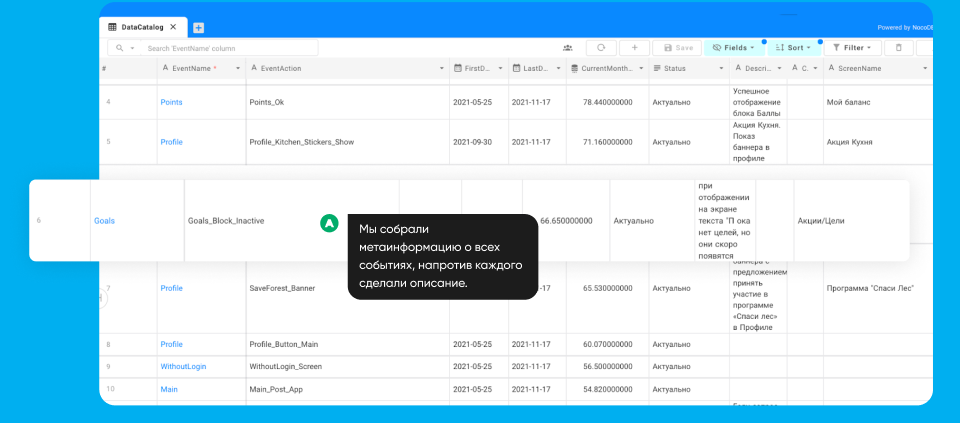Image resolution: width=960 pixels, height=423 pixels.
Task: Click the add new row plus icon
Action: [x=634, y=47]
